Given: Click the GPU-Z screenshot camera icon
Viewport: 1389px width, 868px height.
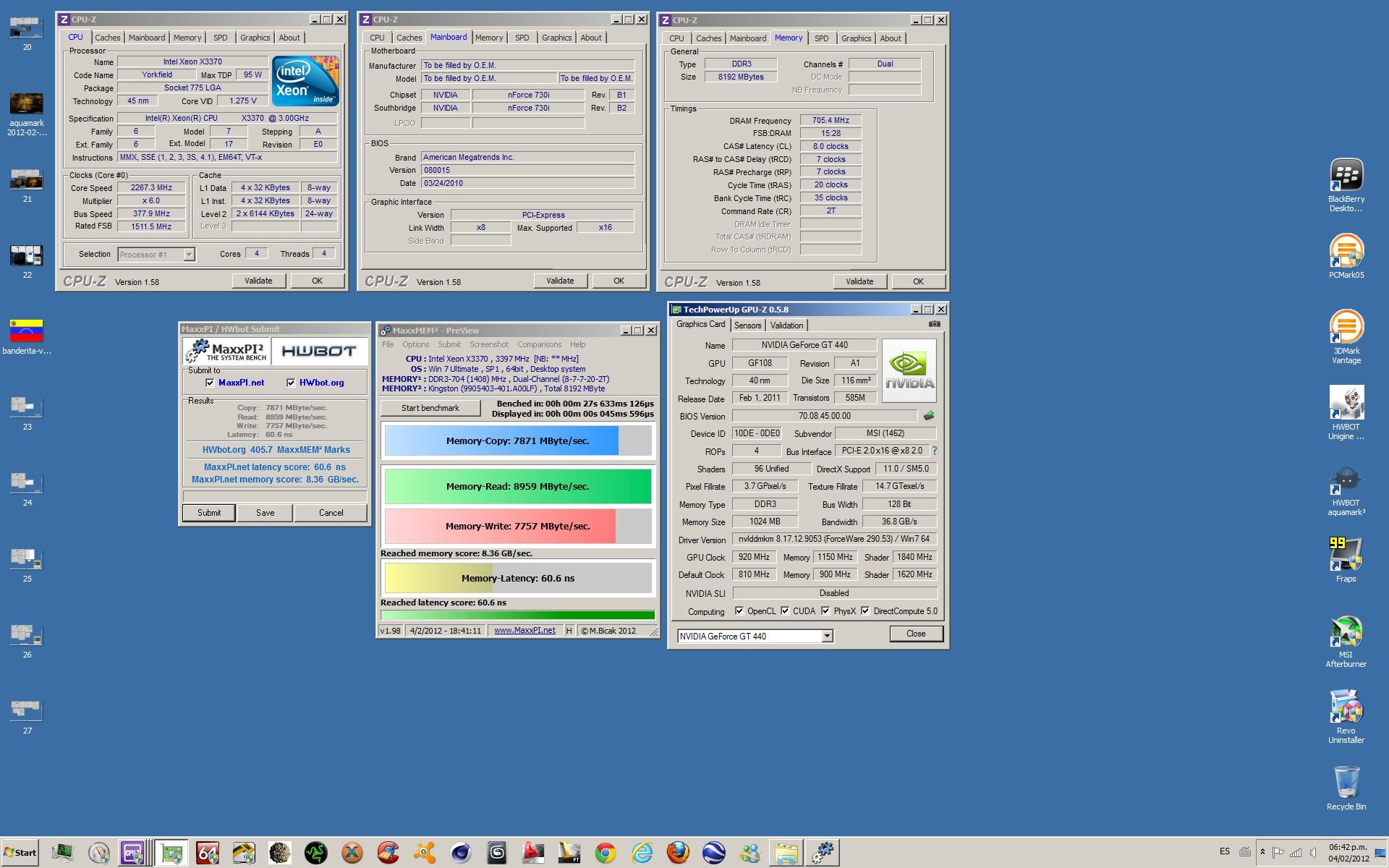Looking at the screenshot, I should tap(935, 325).
